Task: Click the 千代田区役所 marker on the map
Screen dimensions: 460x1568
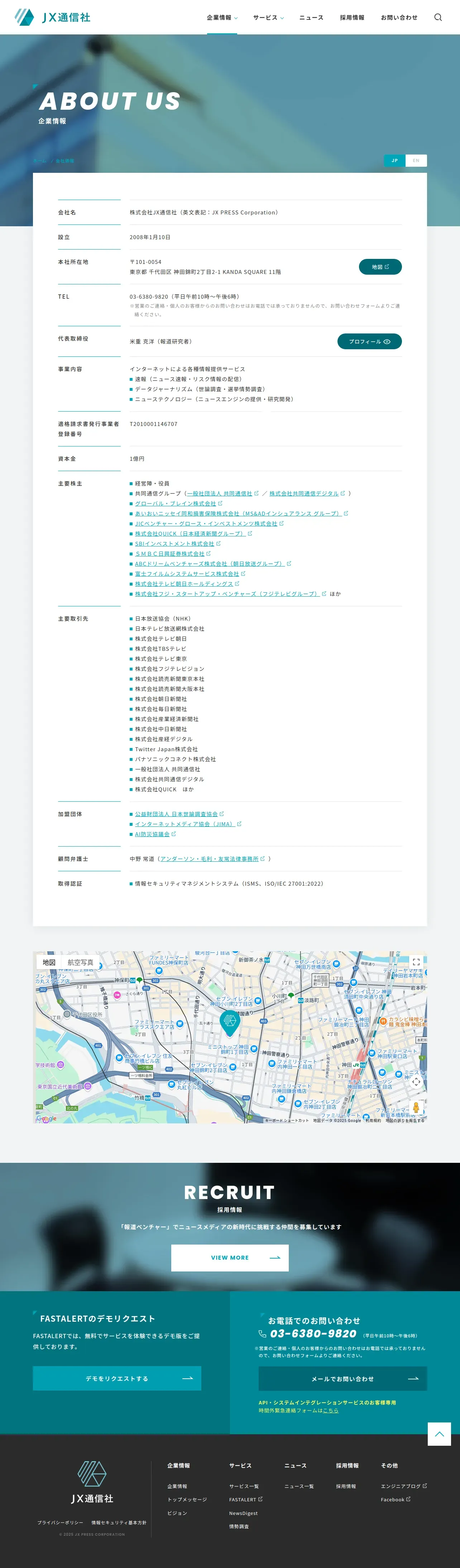Action: click(67, 1014)
